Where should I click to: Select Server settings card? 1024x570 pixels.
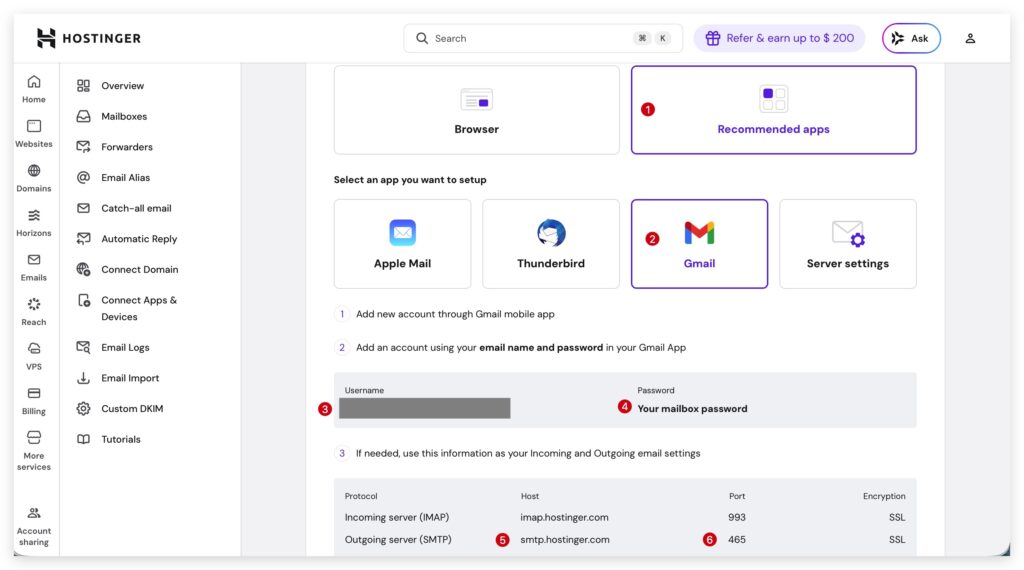tap(847, 244)
